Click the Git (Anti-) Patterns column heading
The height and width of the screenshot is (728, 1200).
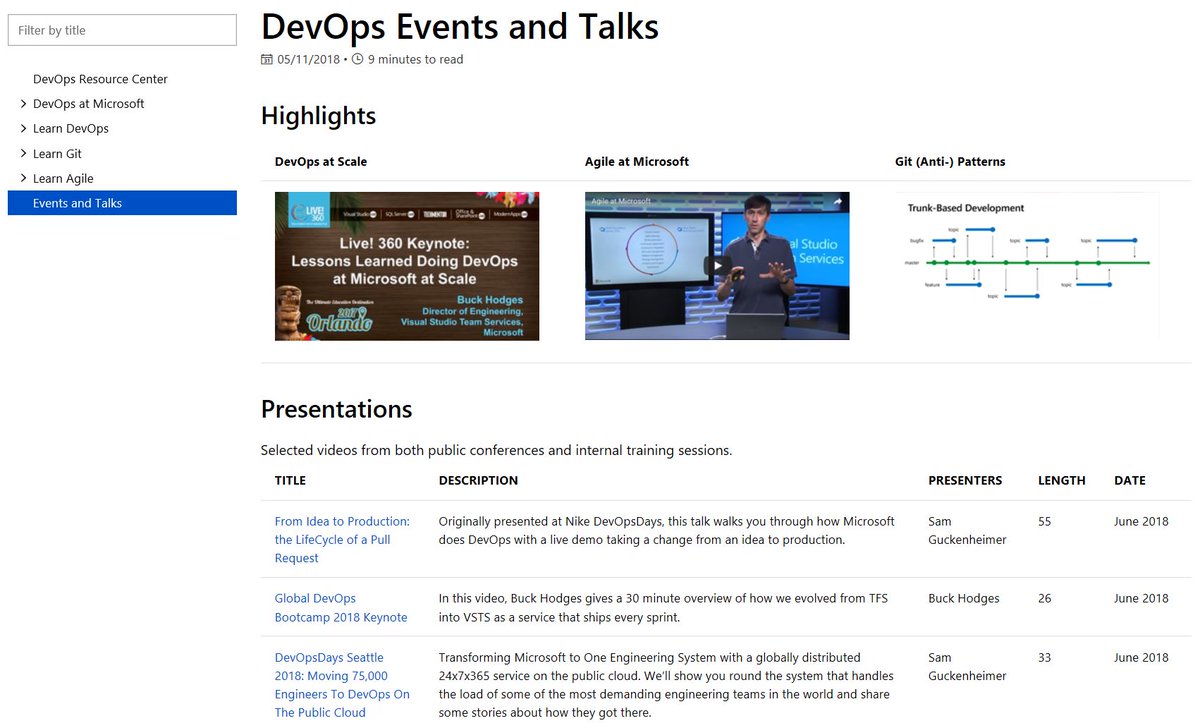pyautogui.click(x=950, y=161)
